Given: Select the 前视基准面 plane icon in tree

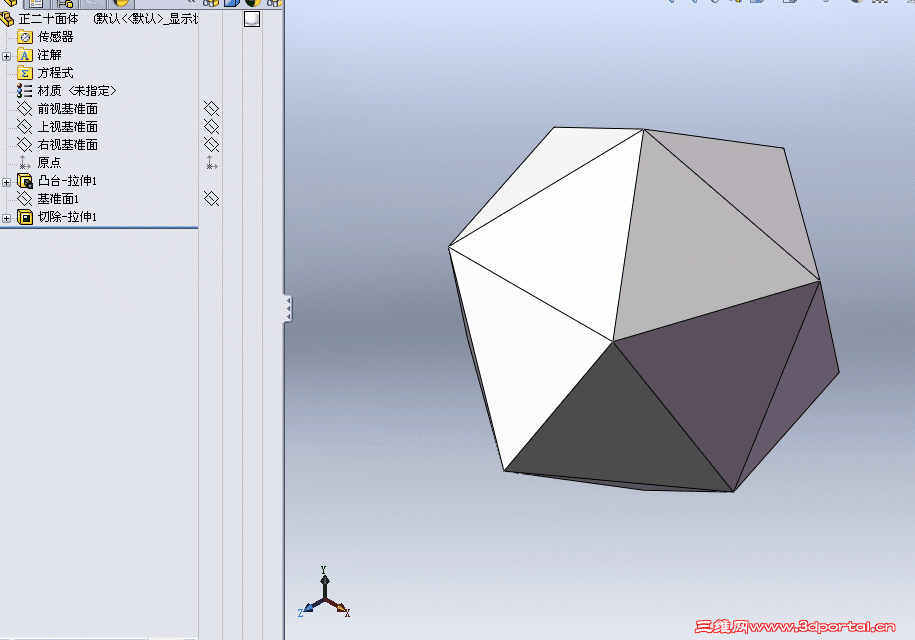Looking at the screenshot, I should (x=25, y=109).
